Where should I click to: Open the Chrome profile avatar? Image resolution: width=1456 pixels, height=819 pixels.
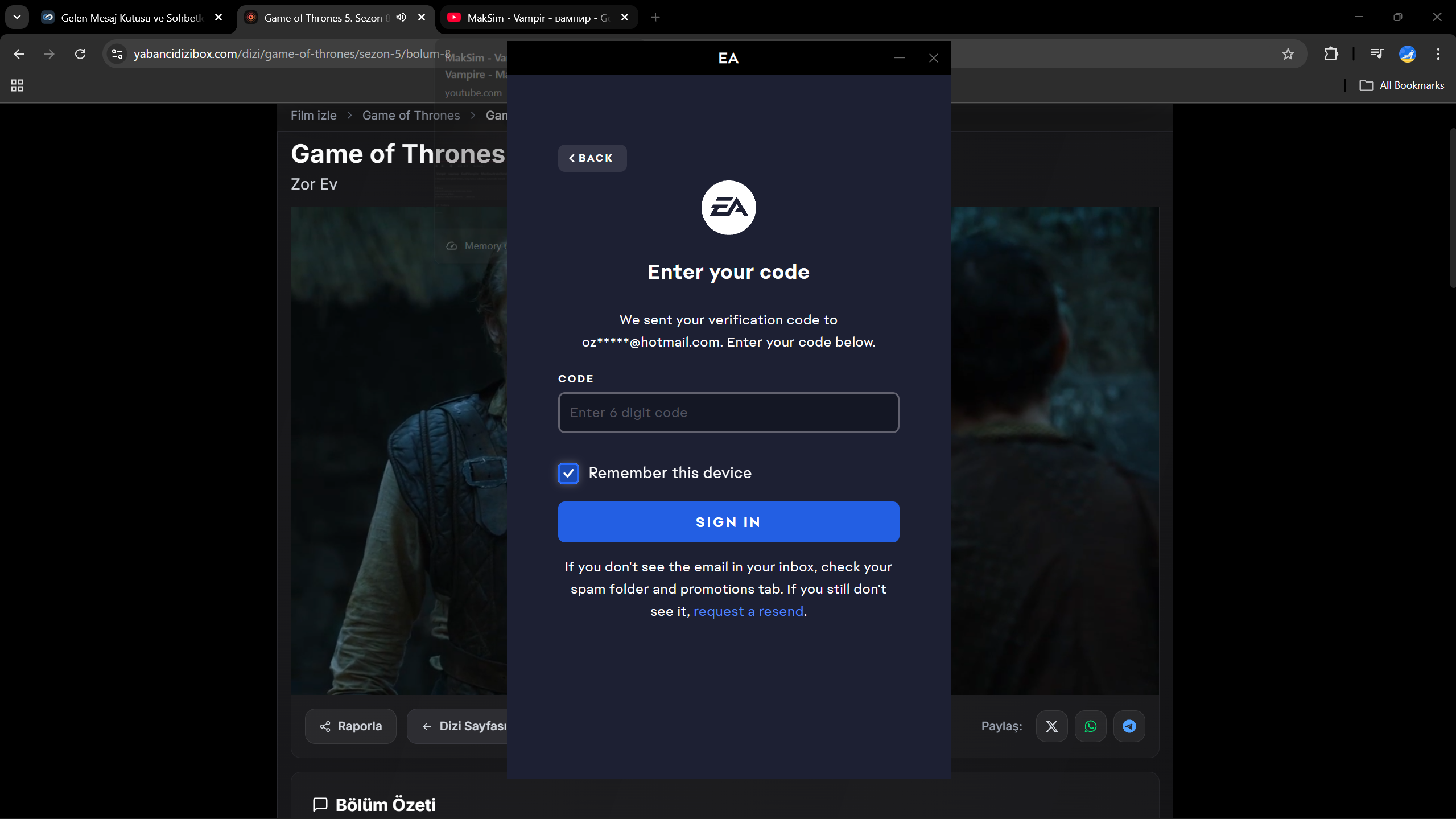tap(1407, 54)
